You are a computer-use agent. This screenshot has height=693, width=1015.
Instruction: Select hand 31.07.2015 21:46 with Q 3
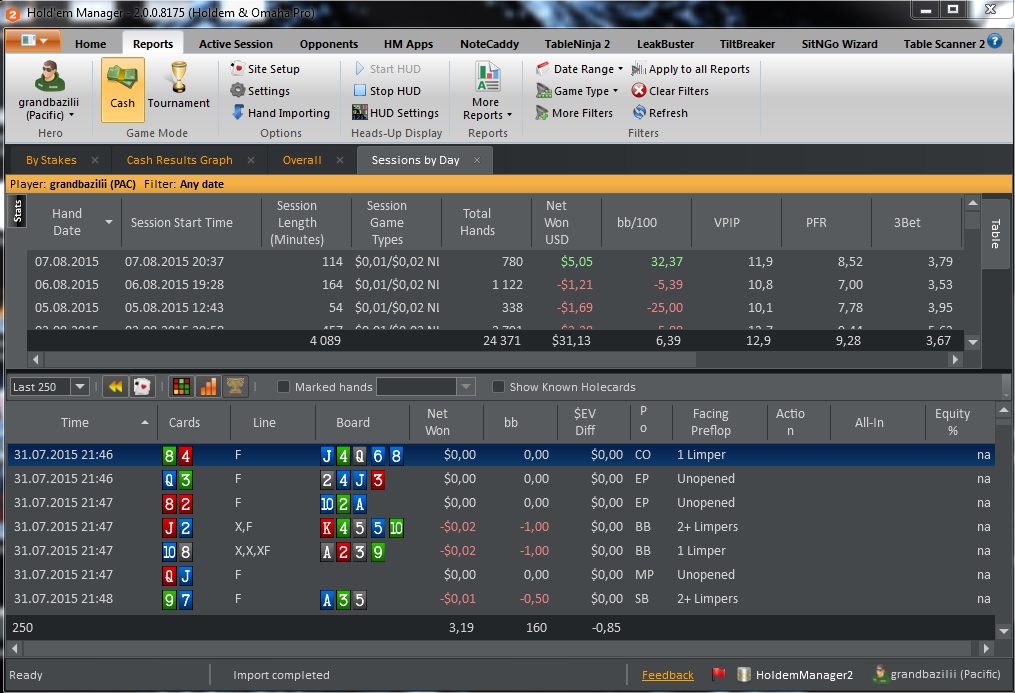pos(501,479)
